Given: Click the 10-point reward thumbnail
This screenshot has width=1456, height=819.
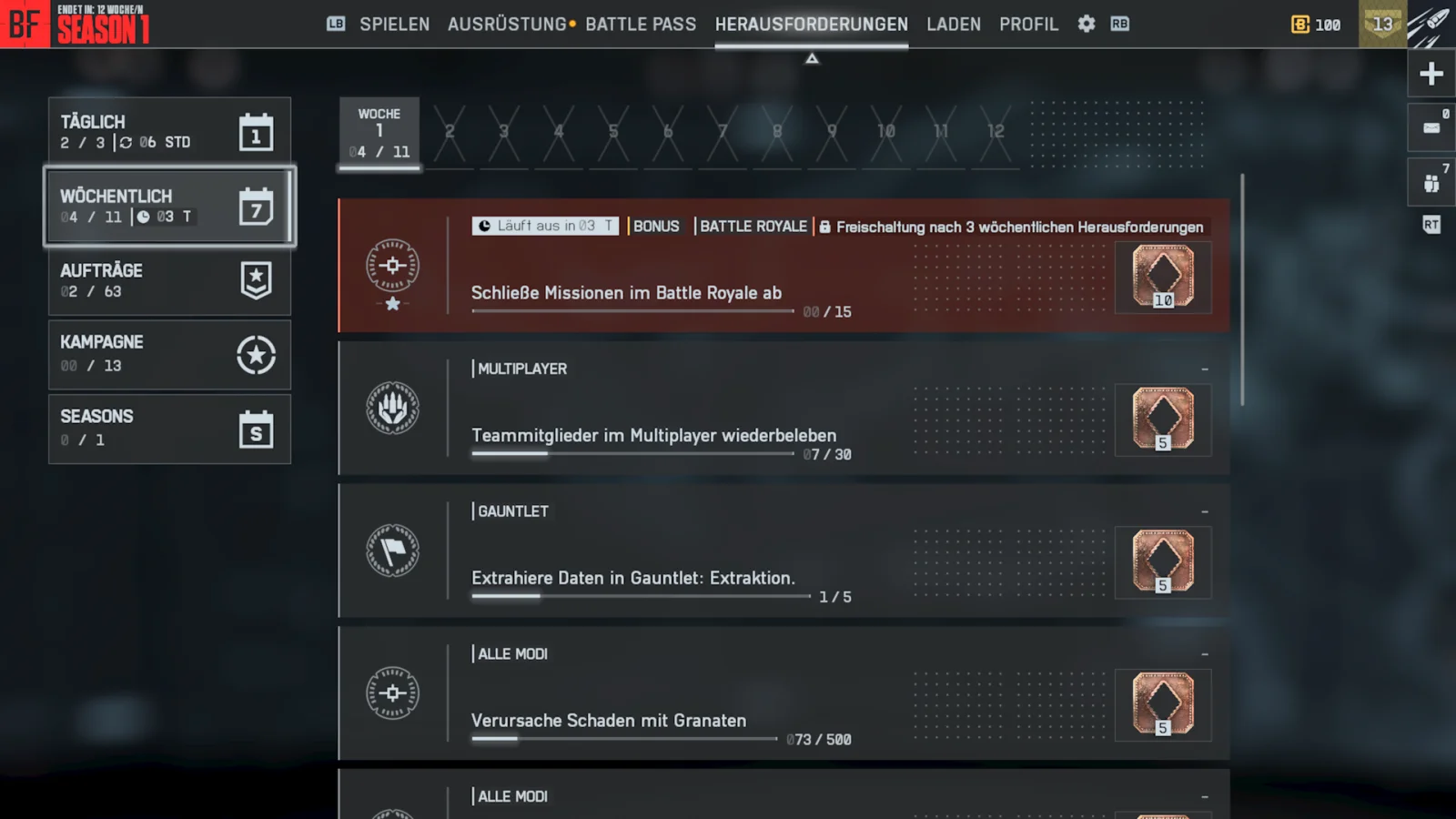Looking at the screenshot, I should click(1163, 277).
